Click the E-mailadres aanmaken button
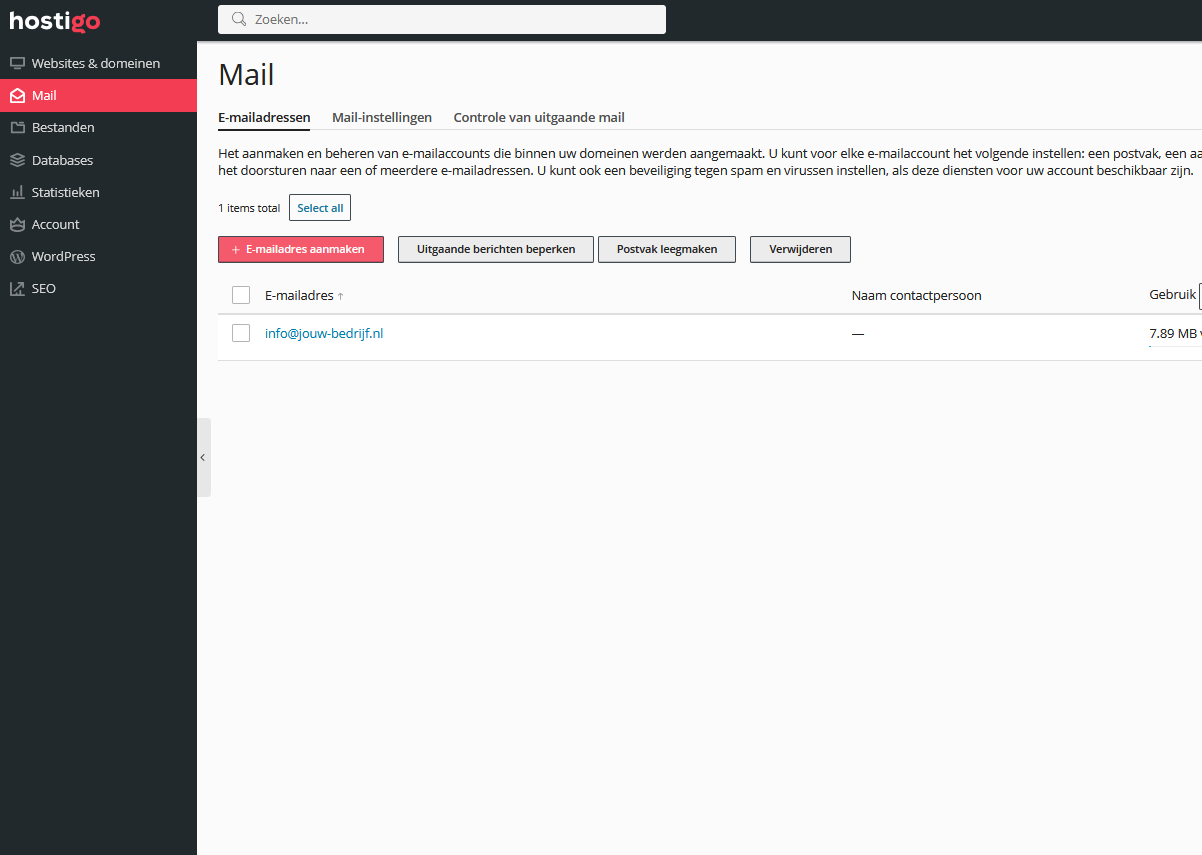 pos(301,249)
